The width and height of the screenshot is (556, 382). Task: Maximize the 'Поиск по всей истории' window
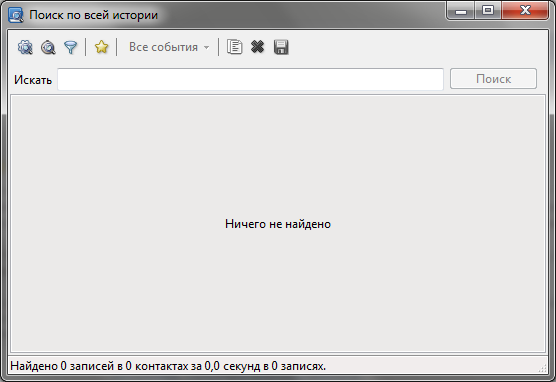tap(488, 11)
